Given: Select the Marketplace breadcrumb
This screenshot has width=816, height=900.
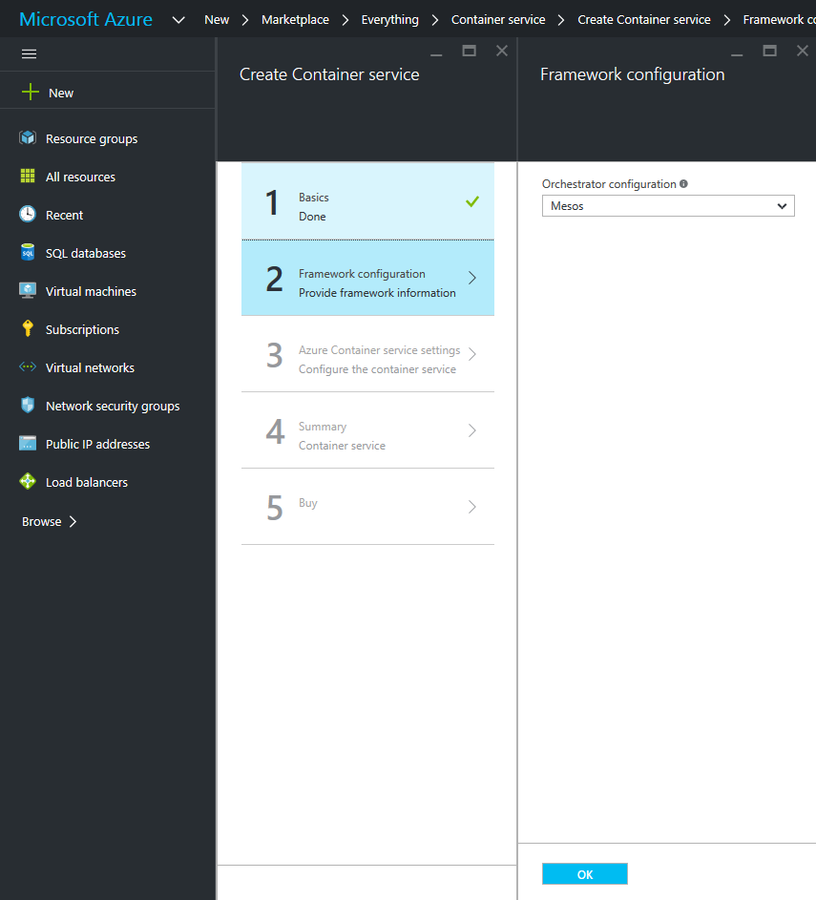Looking at the screenshot, I should tap(295, 20).
